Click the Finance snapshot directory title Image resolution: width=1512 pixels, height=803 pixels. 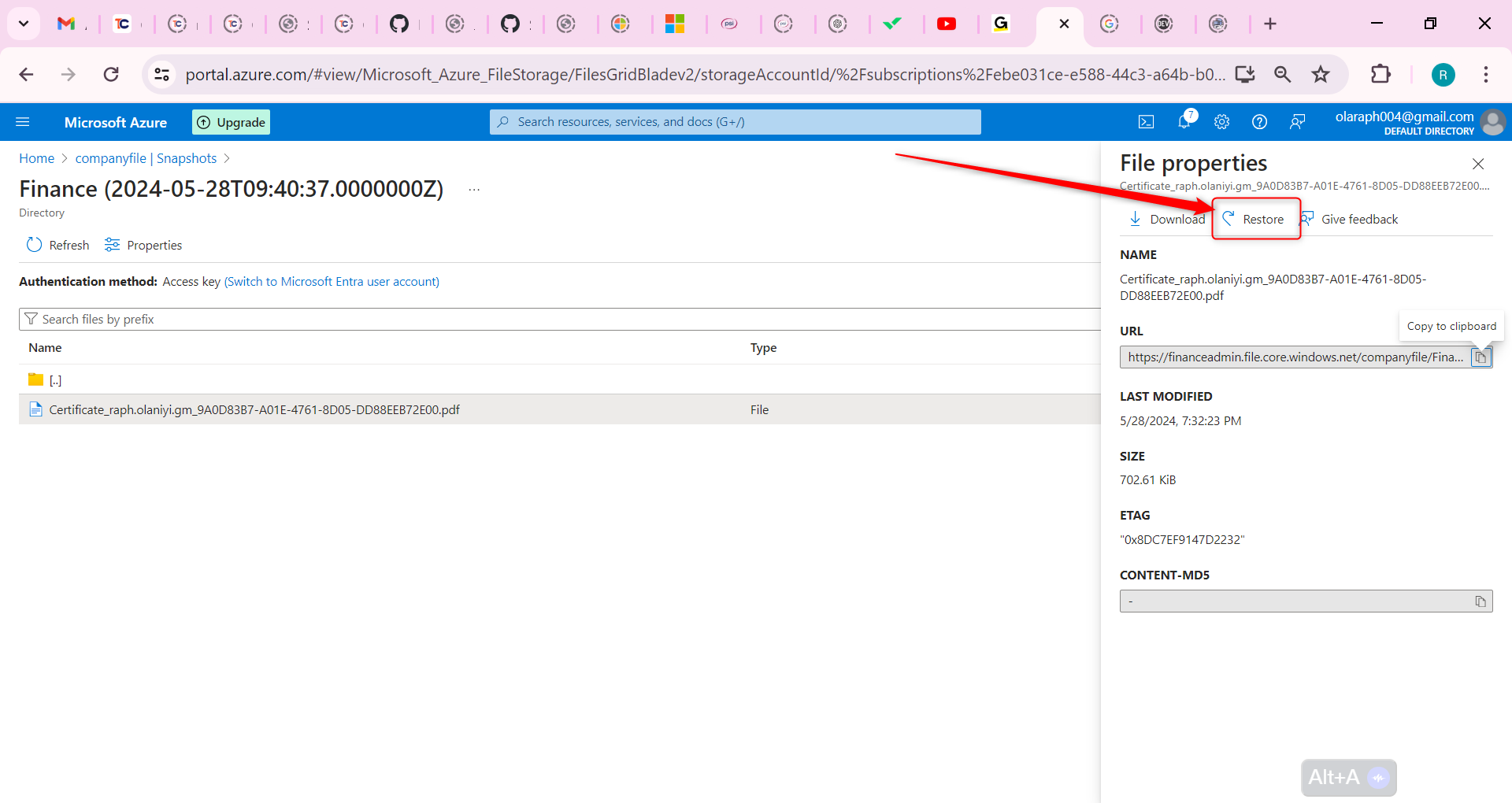pos(232,189)
